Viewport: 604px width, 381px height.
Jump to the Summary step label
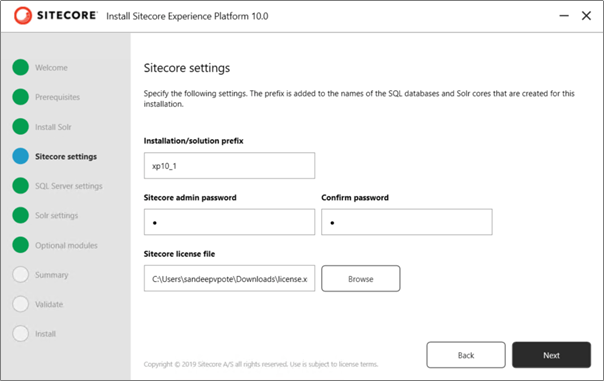[x=52, y=275]
